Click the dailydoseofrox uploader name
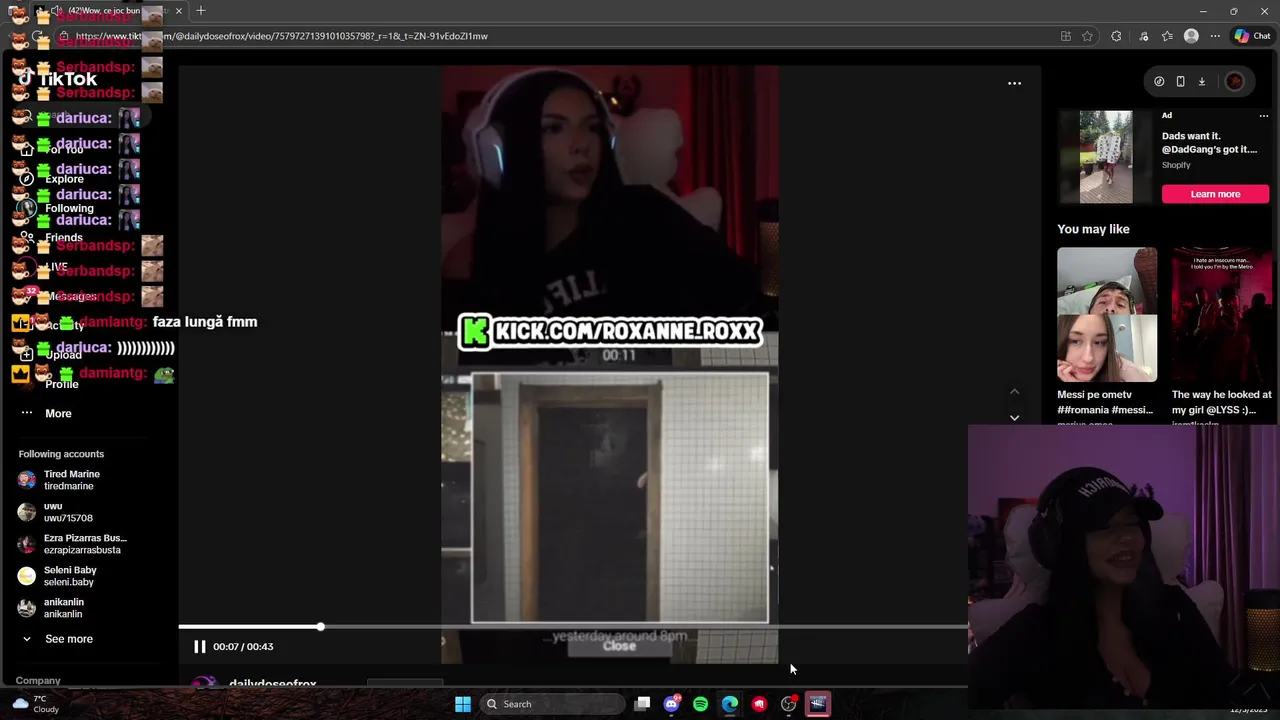This screenshot has width=1280, height=720. click(272, 684)
